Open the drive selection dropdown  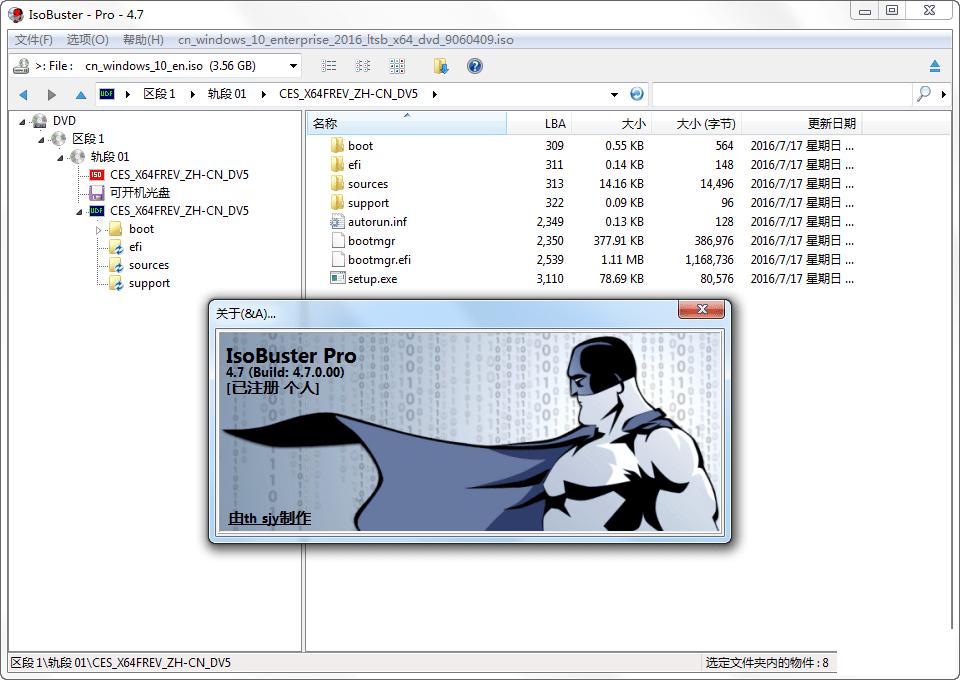(x=293, y=65)
